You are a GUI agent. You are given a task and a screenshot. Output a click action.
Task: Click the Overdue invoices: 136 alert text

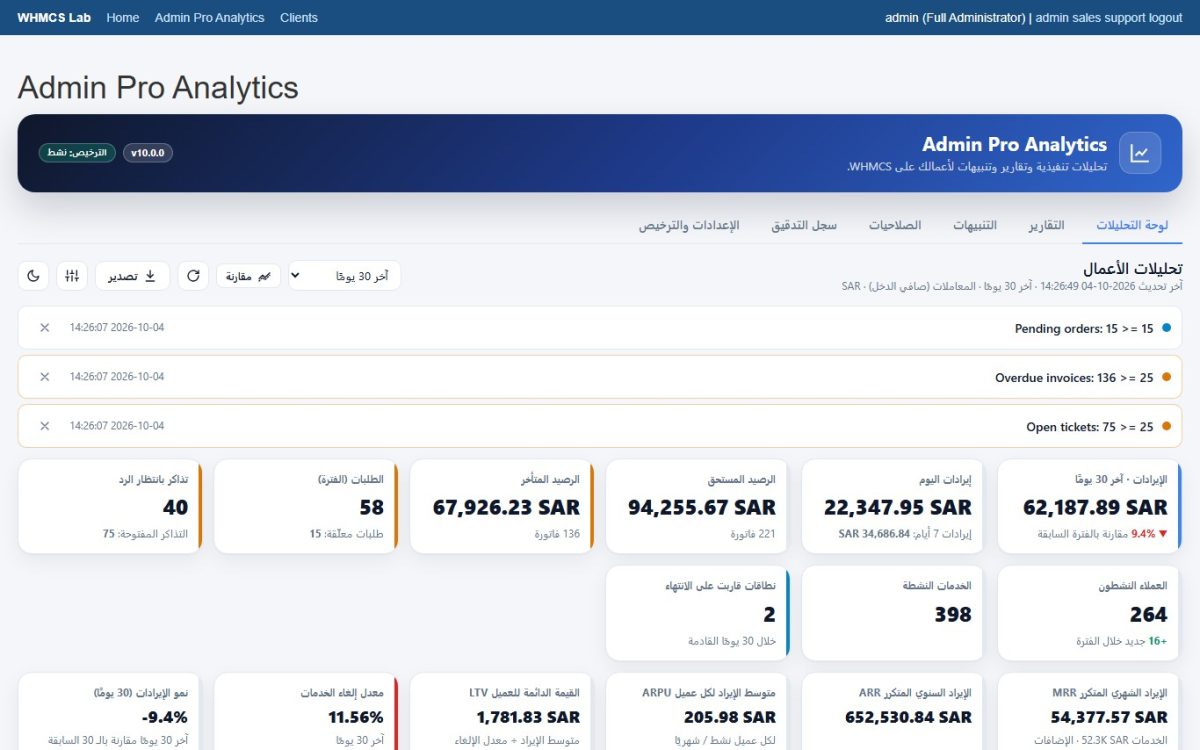[x=1074, y=378]
